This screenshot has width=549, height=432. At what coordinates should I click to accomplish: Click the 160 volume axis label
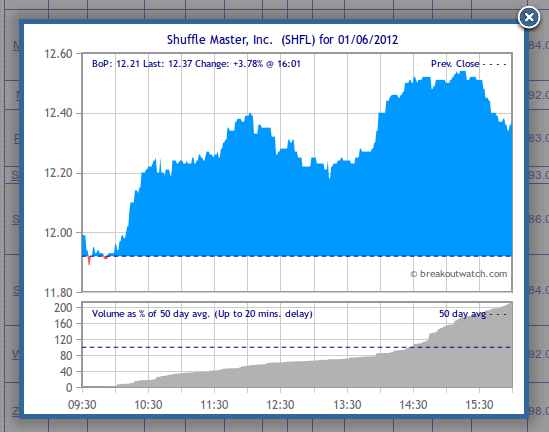click(63, 324)
